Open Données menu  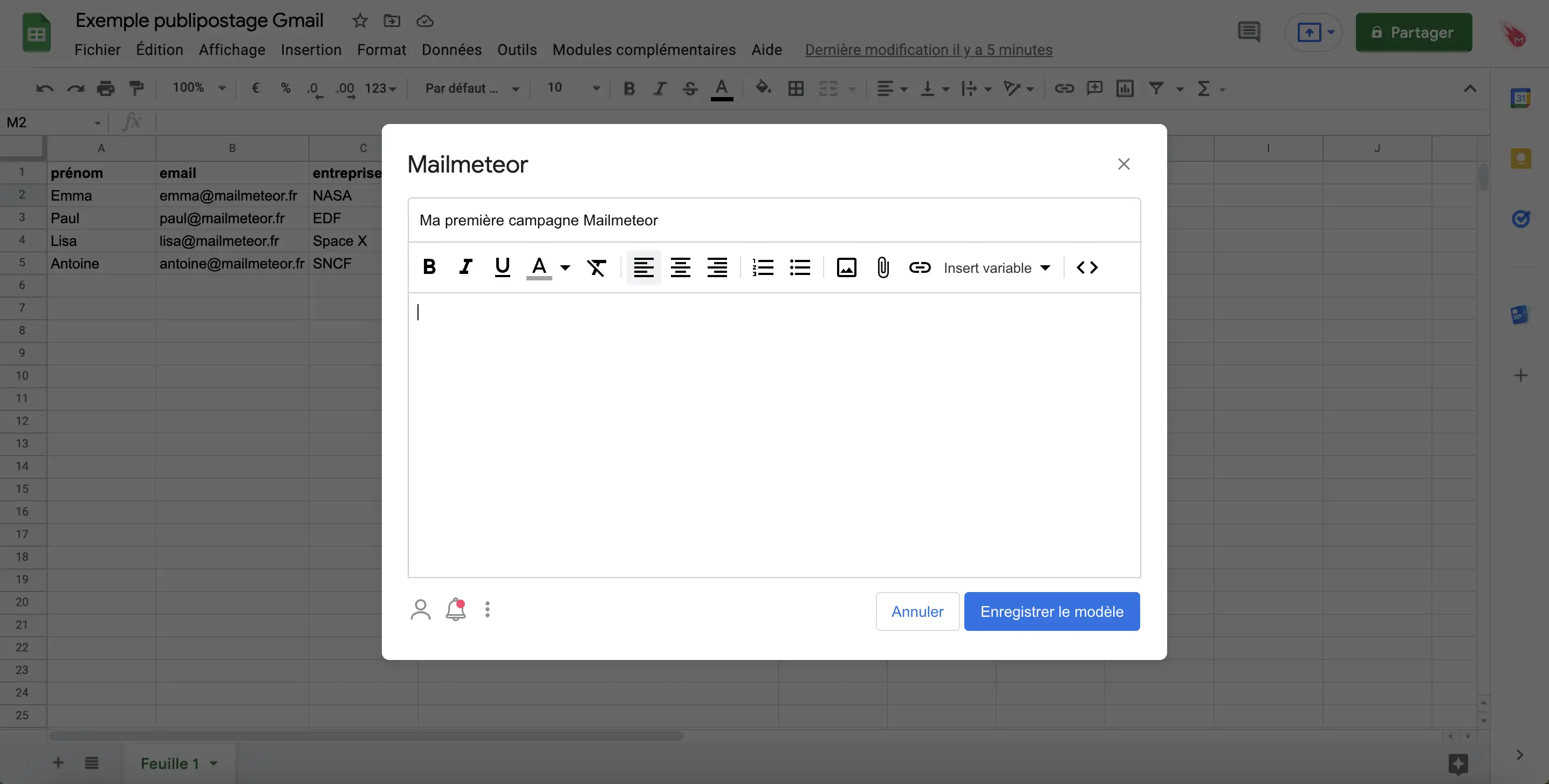[x=451, y=50]
